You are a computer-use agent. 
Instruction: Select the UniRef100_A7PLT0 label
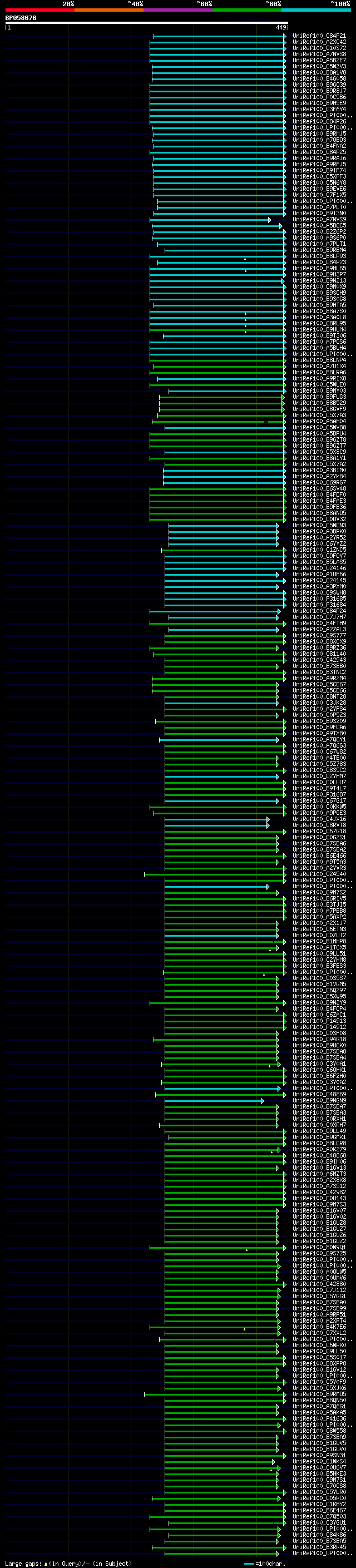coord(319,207)
